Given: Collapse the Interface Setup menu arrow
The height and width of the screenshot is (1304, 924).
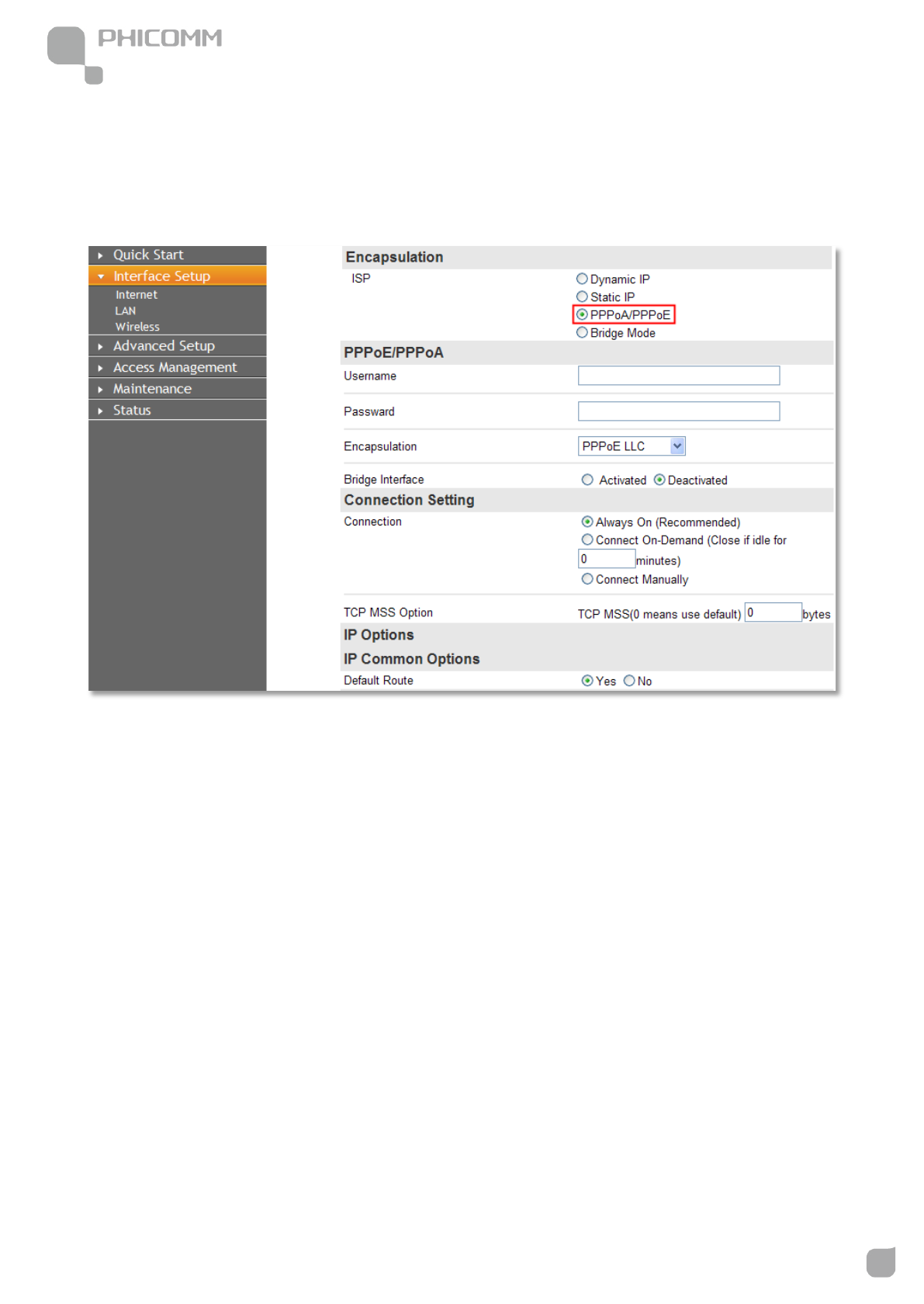Looking at the screenshot, I should click(101, 276).
